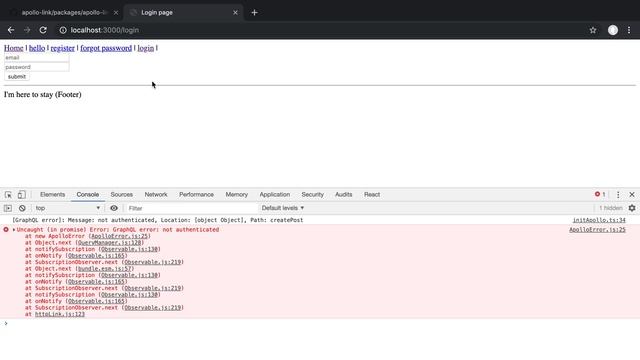Open console settings gear
This screenshot has height=360, width=640.
632,208
